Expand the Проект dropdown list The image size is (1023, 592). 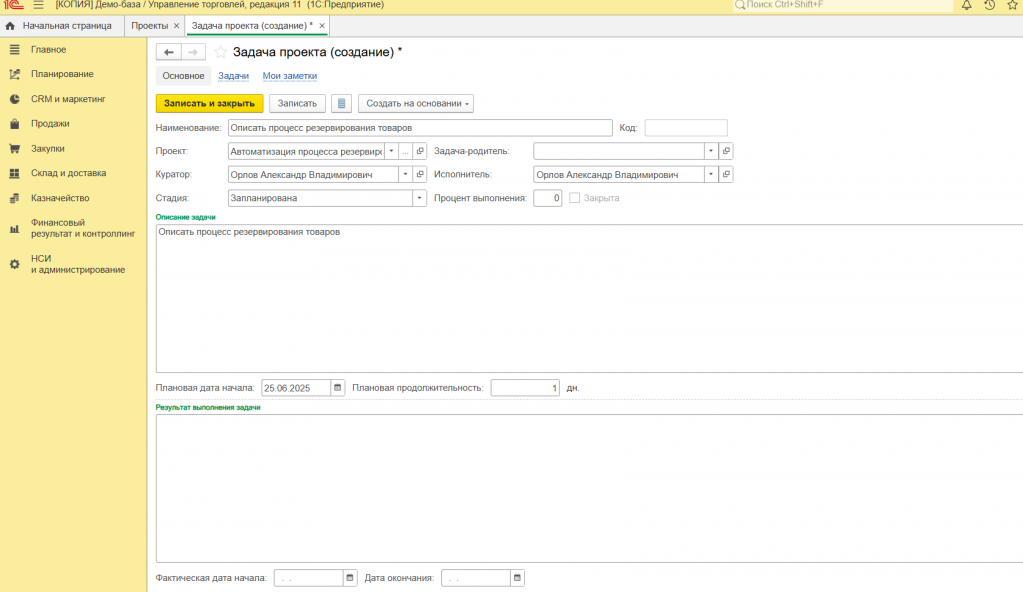(391, 151)
